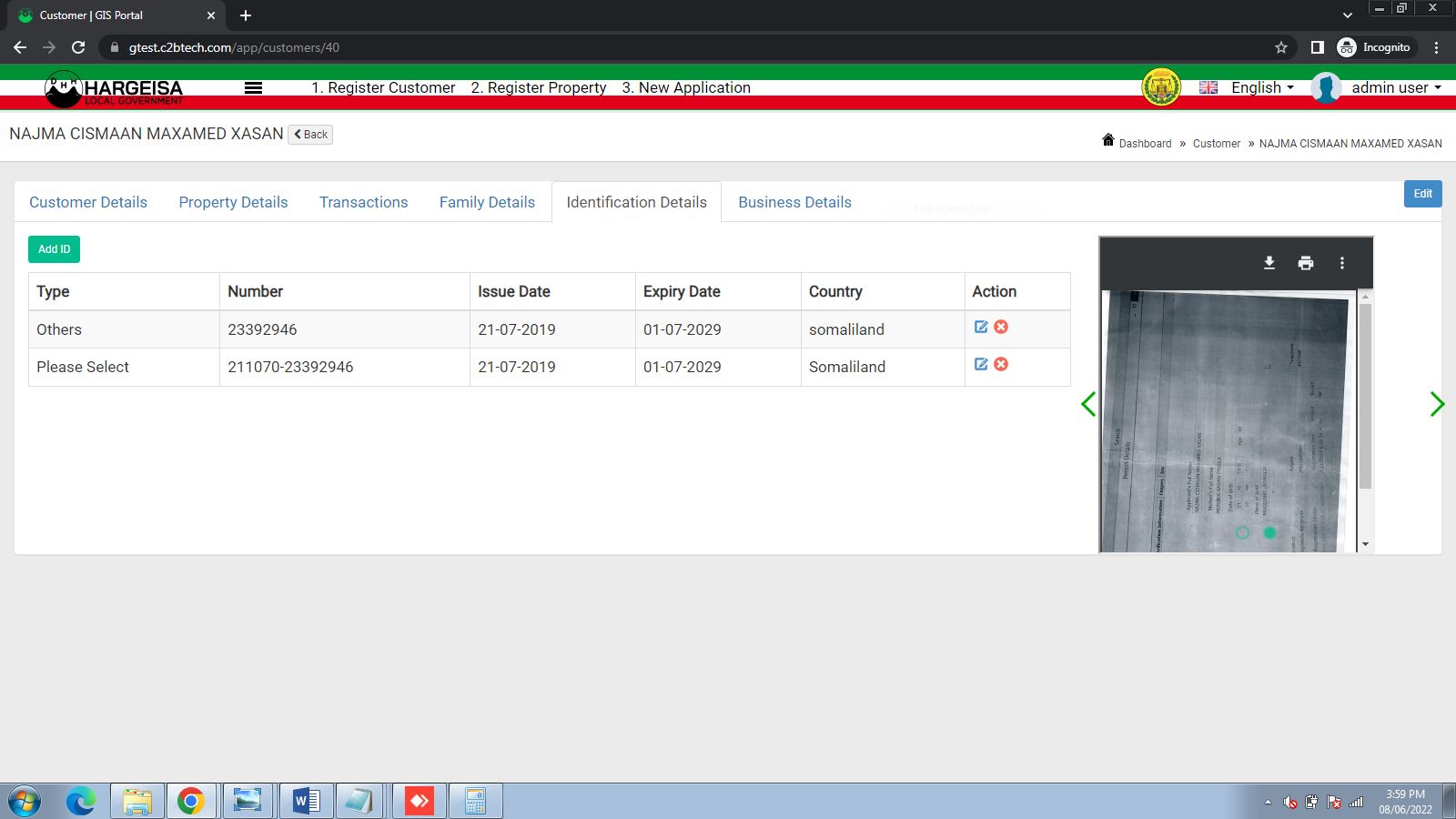This screenshot has height=819, width=1456.
Task: Go to previous document with left arrow
Action: pyautogui.click(x=1088, y=404)
